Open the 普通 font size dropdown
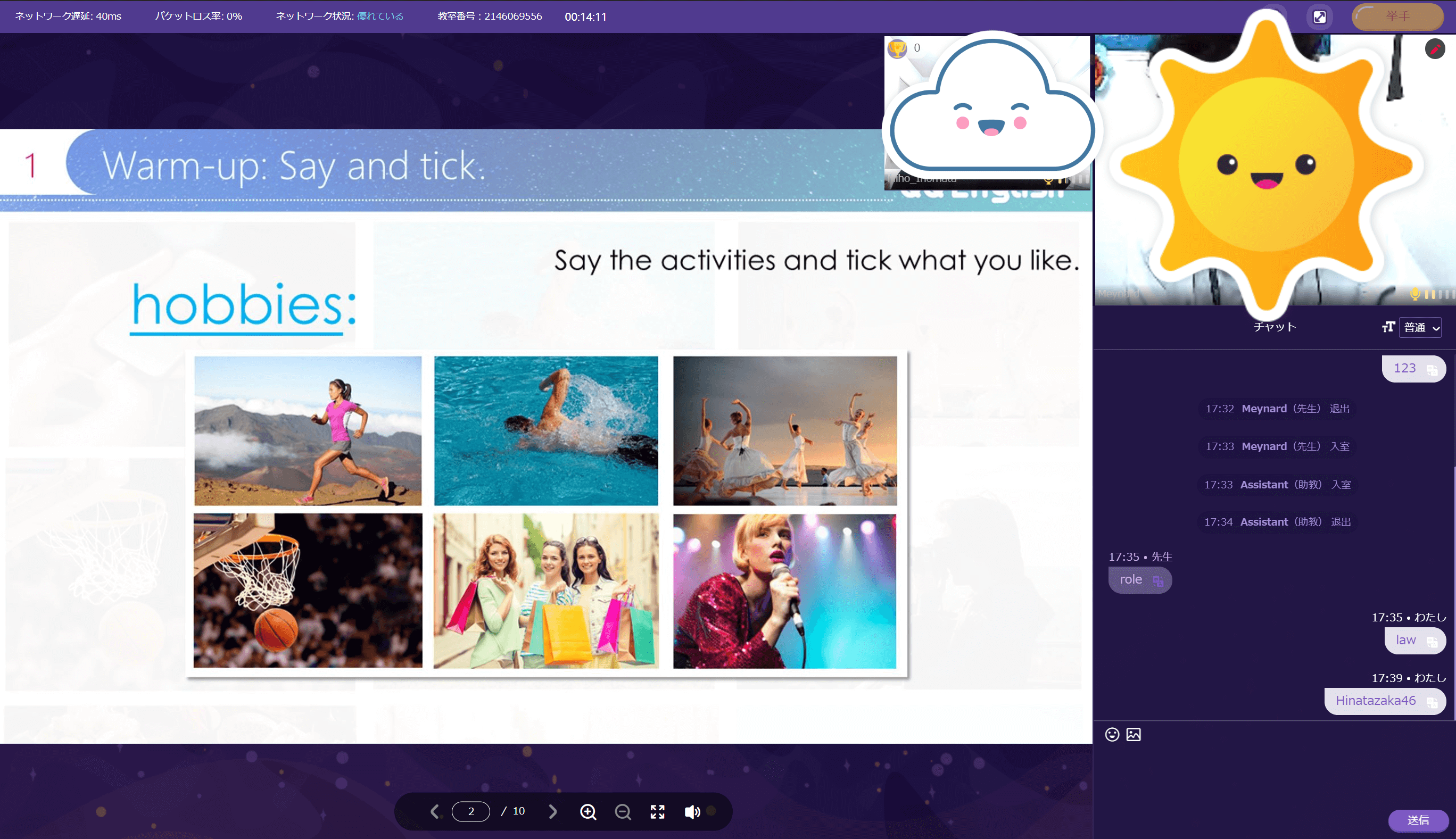 1420,327
